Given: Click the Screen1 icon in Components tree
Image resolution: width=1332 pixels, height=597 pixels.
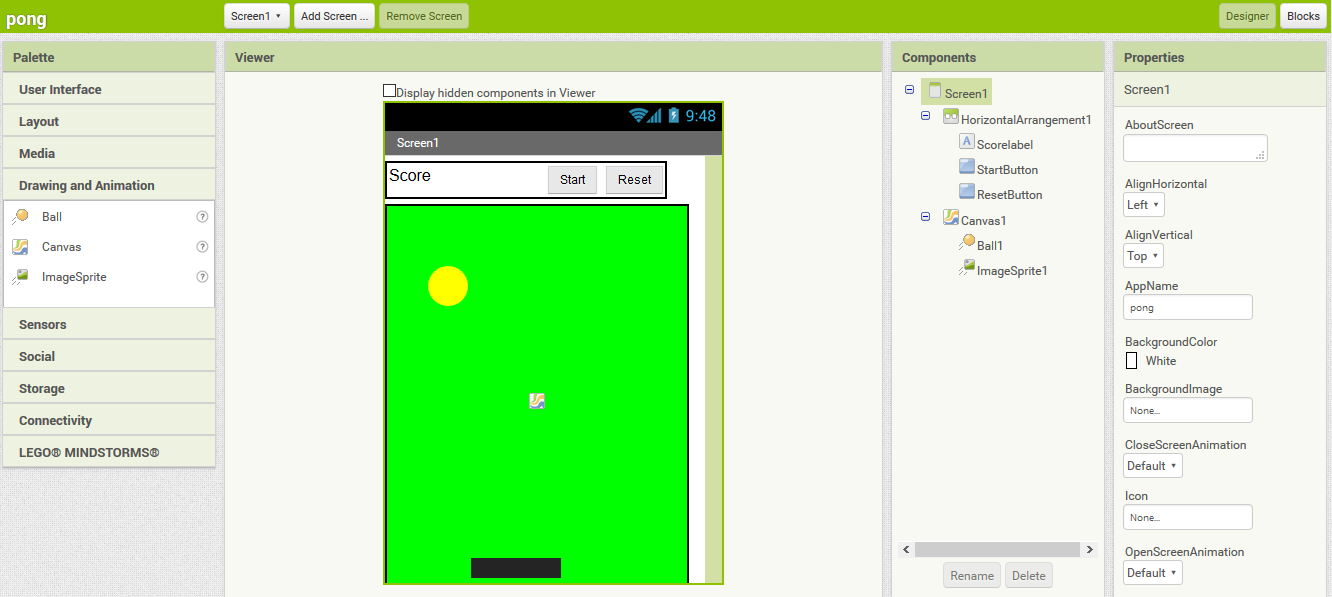Looking at the screenshot, I should click(x=935, y=91).
